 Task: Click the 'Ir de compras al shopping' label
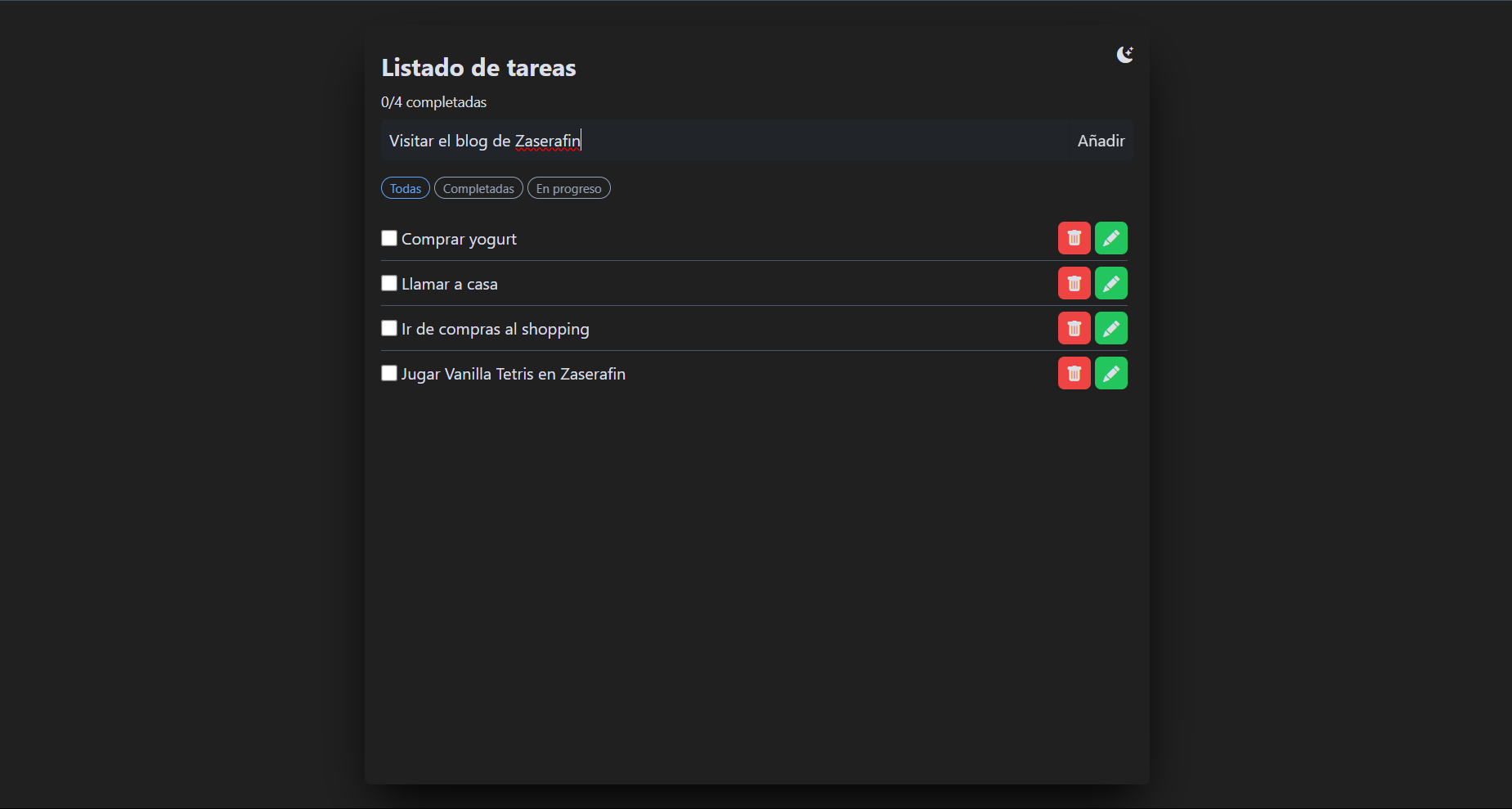click(495, 329)
